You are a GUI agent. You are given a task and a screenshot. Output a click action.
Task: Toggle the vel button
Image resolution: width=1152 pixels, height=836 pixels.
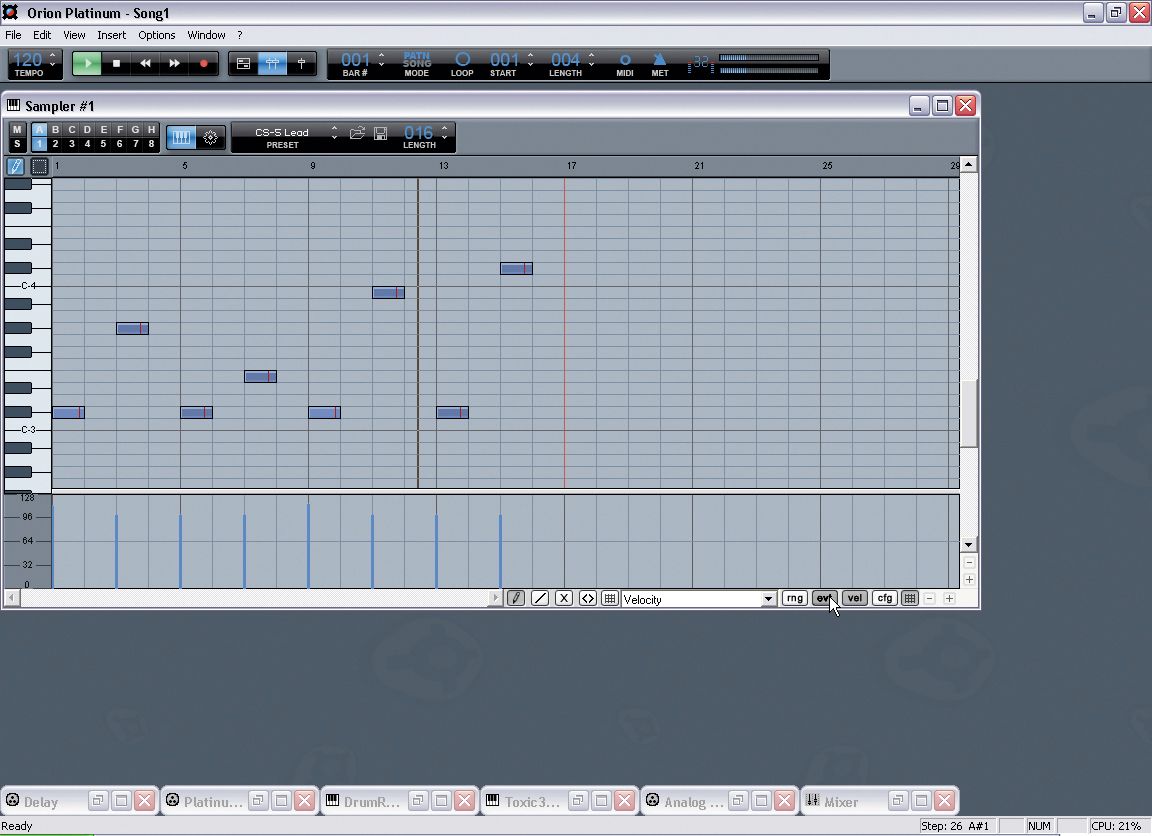(x=854, y=598)
